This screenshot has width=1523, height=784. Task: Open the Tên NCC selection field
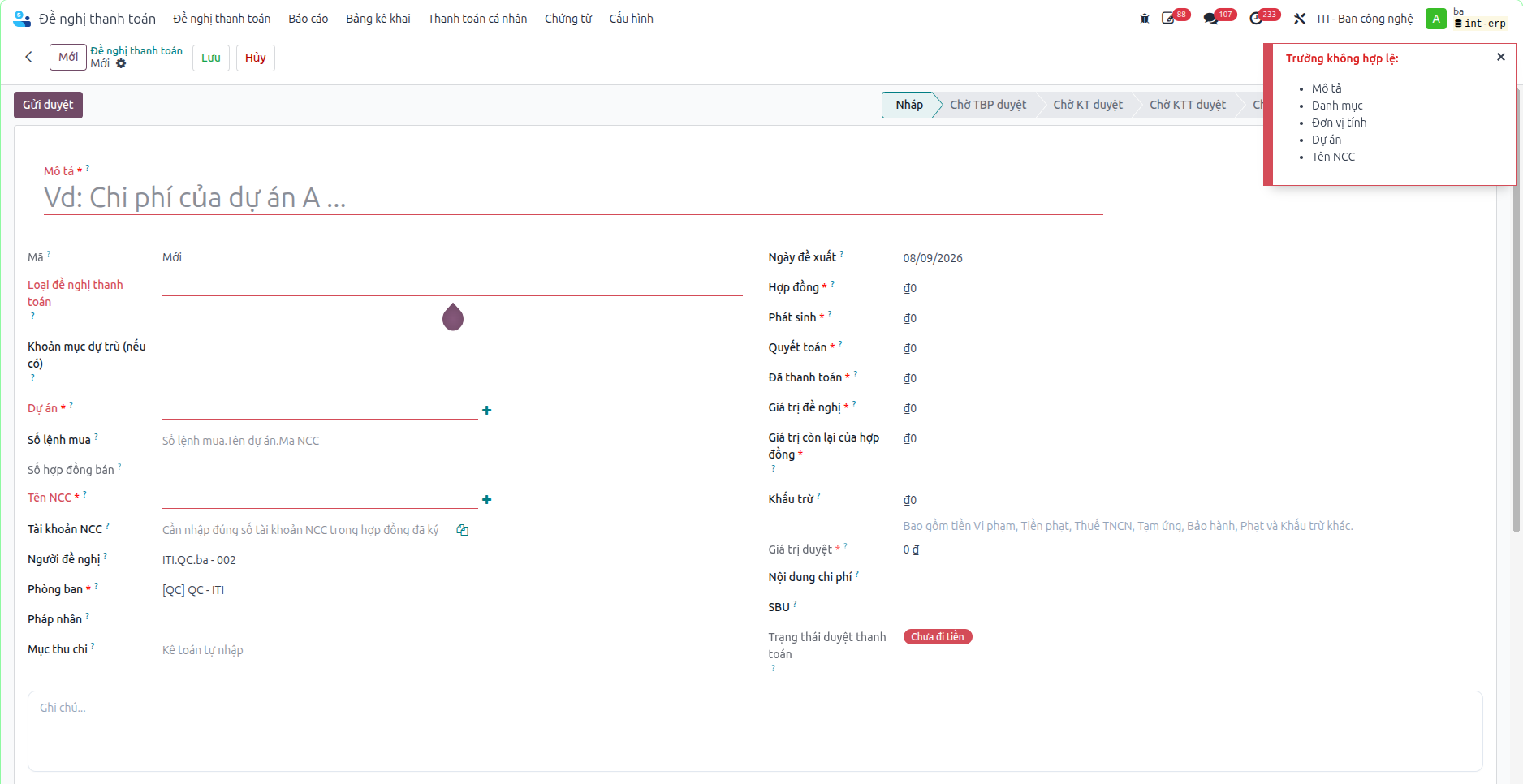click(320, 499)
